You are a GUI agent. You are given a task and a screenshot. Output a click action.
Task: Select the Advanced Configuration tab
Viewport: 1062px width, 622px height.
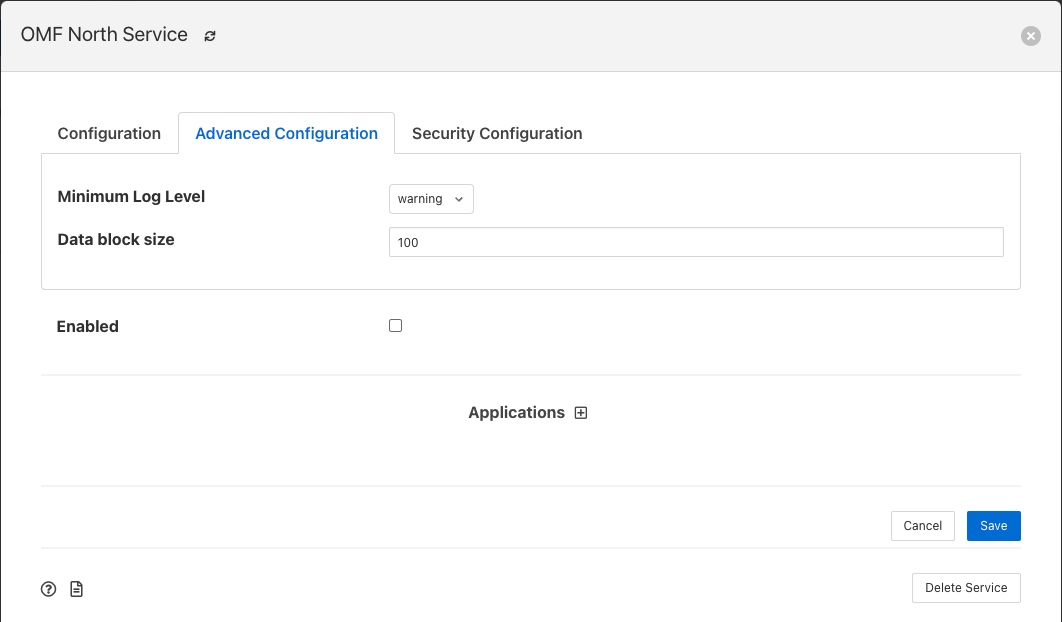click(x=286, y=133)
